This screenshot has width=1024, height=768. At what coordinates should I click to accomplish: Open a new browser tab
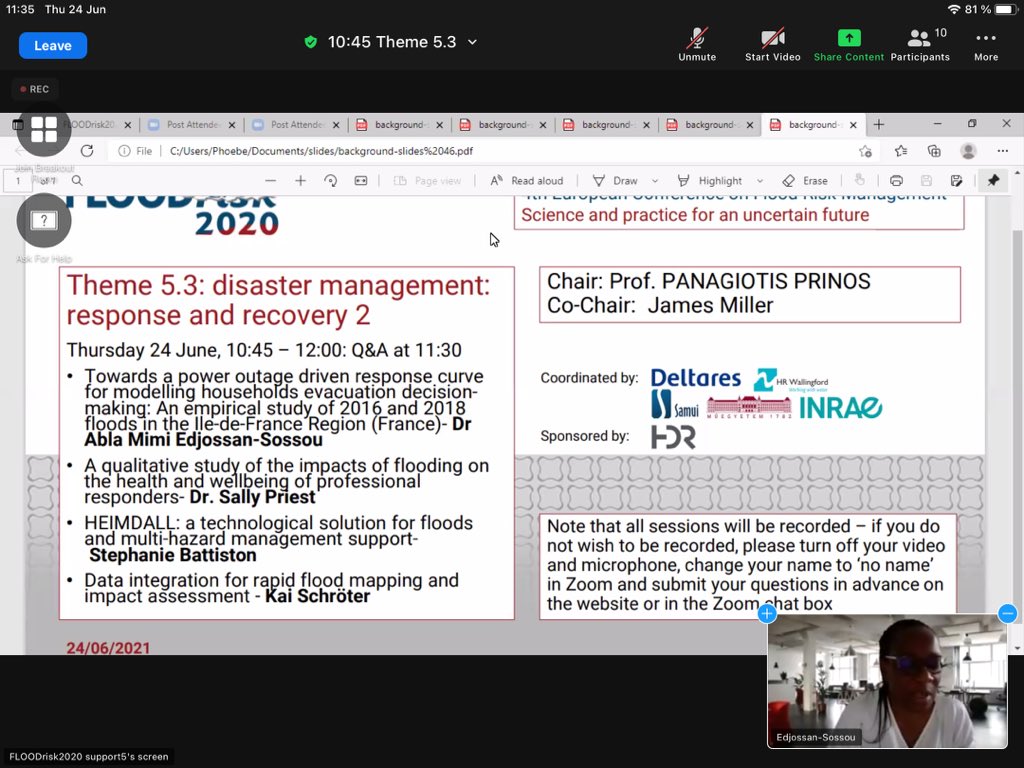click(x=879, y=124)
